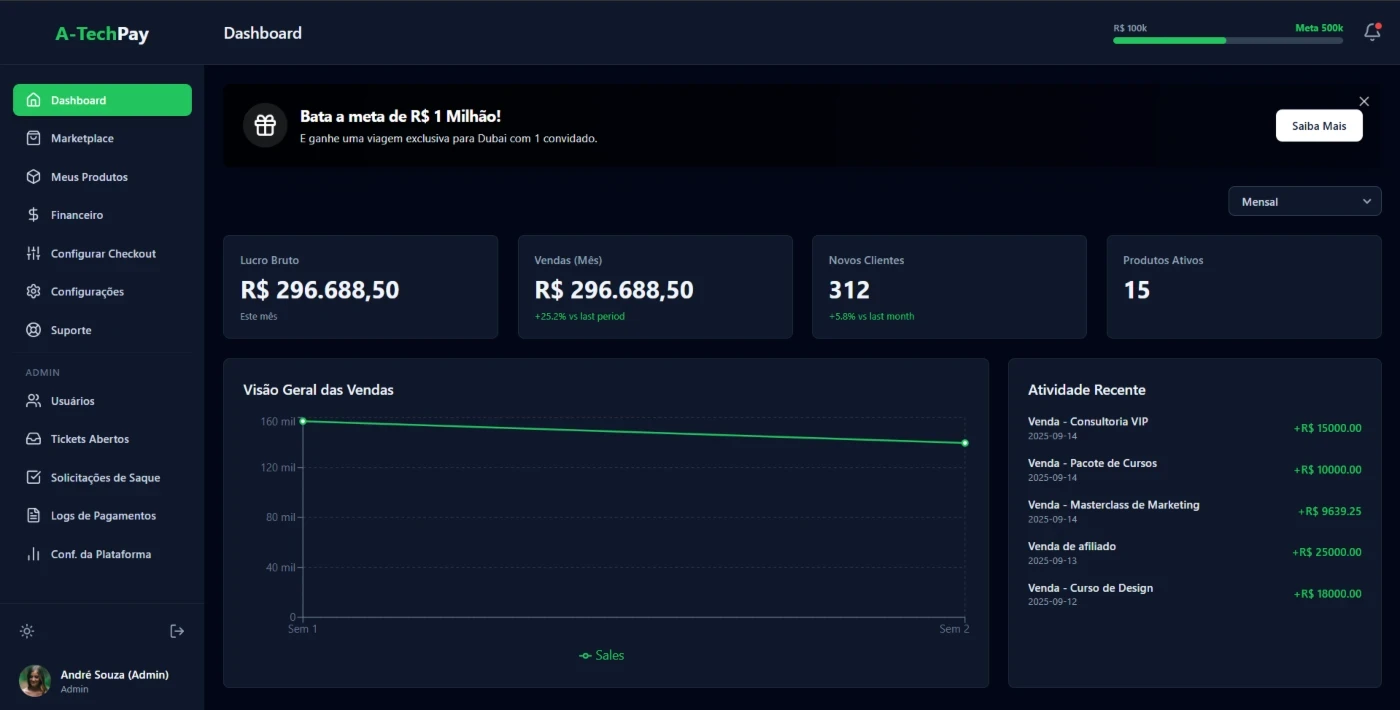The image size is (1400, 710).
Task: Click the notification bell icon
Action: pos(1372,33)
